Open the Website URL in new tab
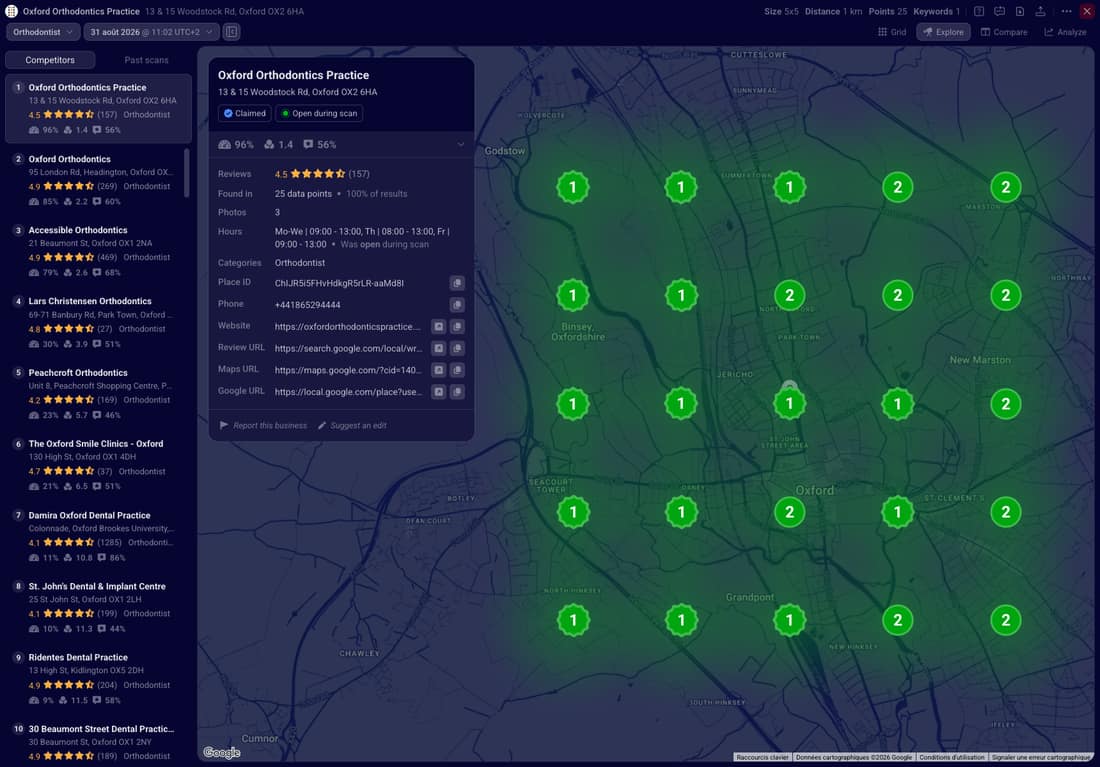Viewport: 1100px width, 767px height. 438,326
